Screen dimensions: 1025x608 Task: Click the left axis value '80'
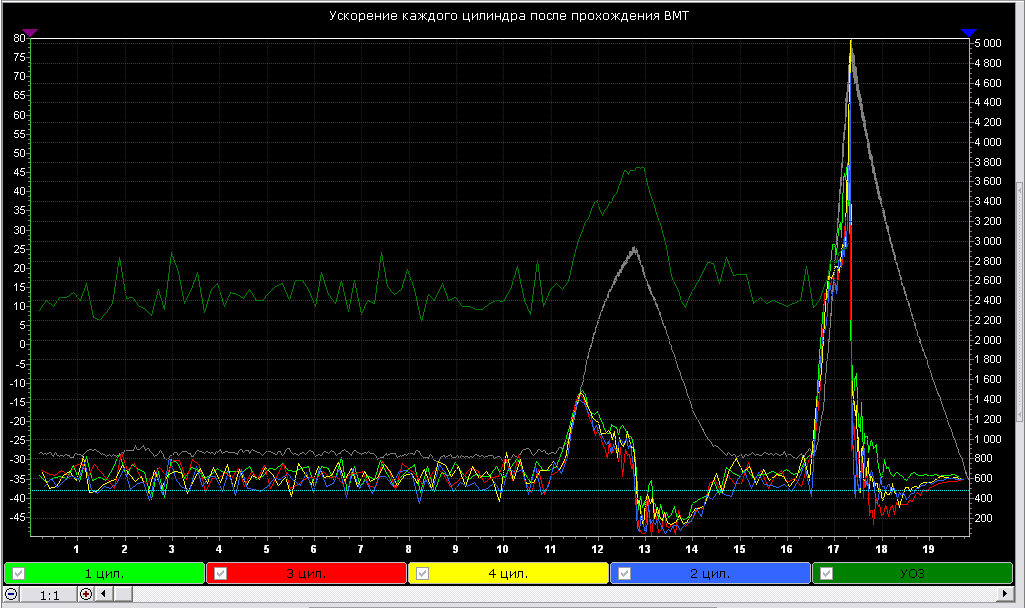[x=19, y=38]
